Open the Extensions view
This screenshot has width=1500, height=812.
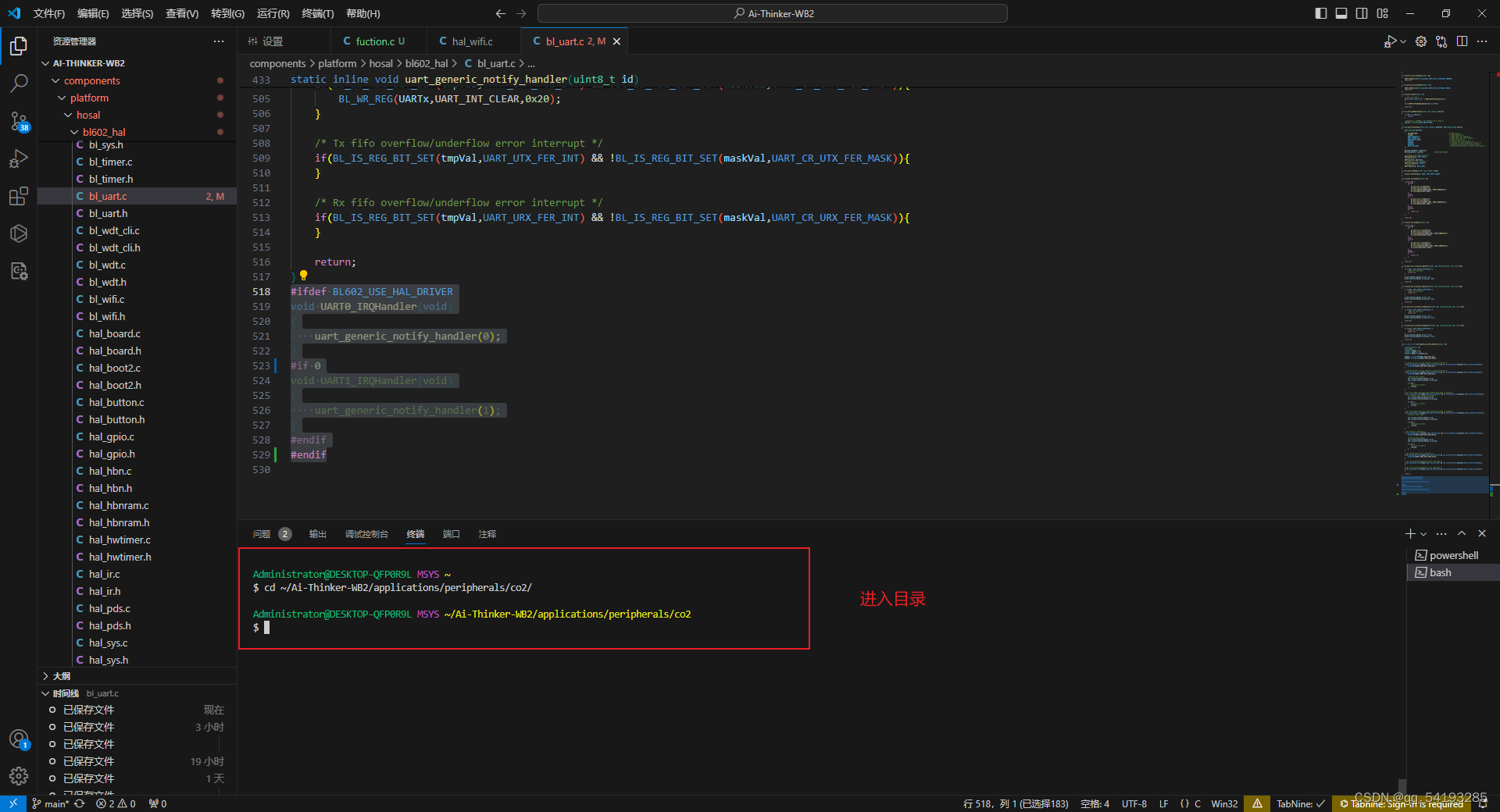19,196
